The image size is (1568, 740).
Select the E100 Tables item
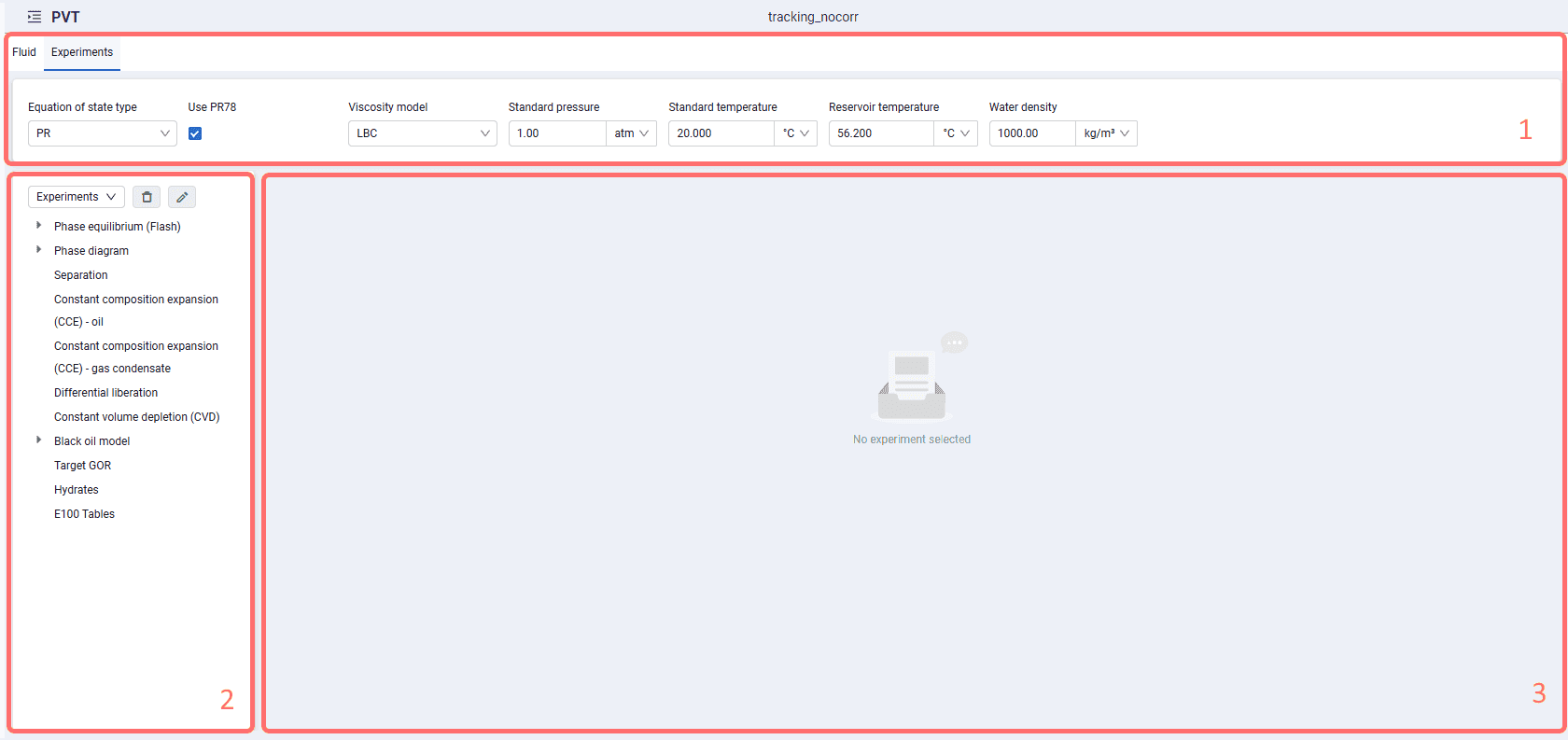tap(85, 514)
